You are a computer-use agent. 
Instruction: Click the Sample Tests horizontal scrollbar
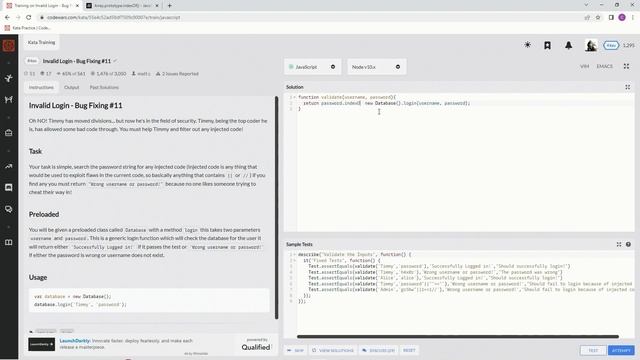[458, 337]
